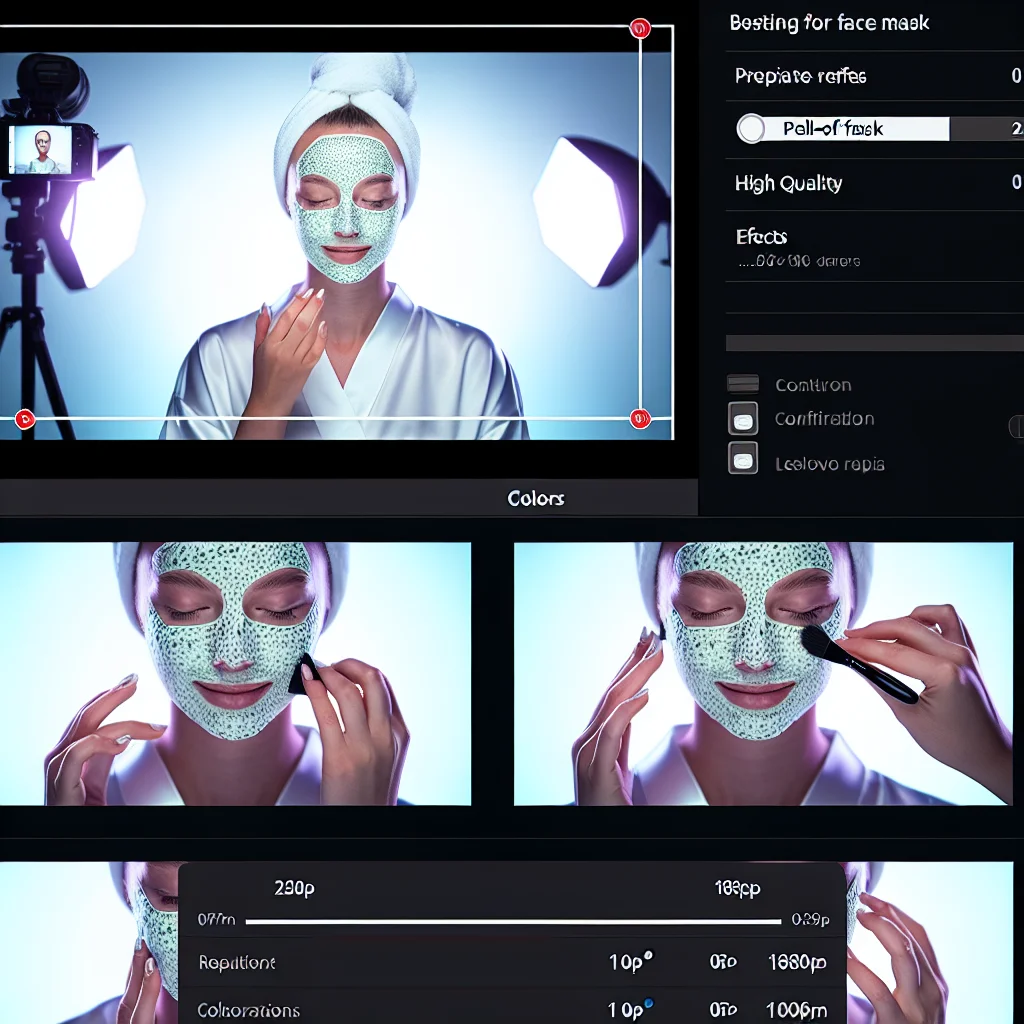Expand the Efects section

click(762, 237)
